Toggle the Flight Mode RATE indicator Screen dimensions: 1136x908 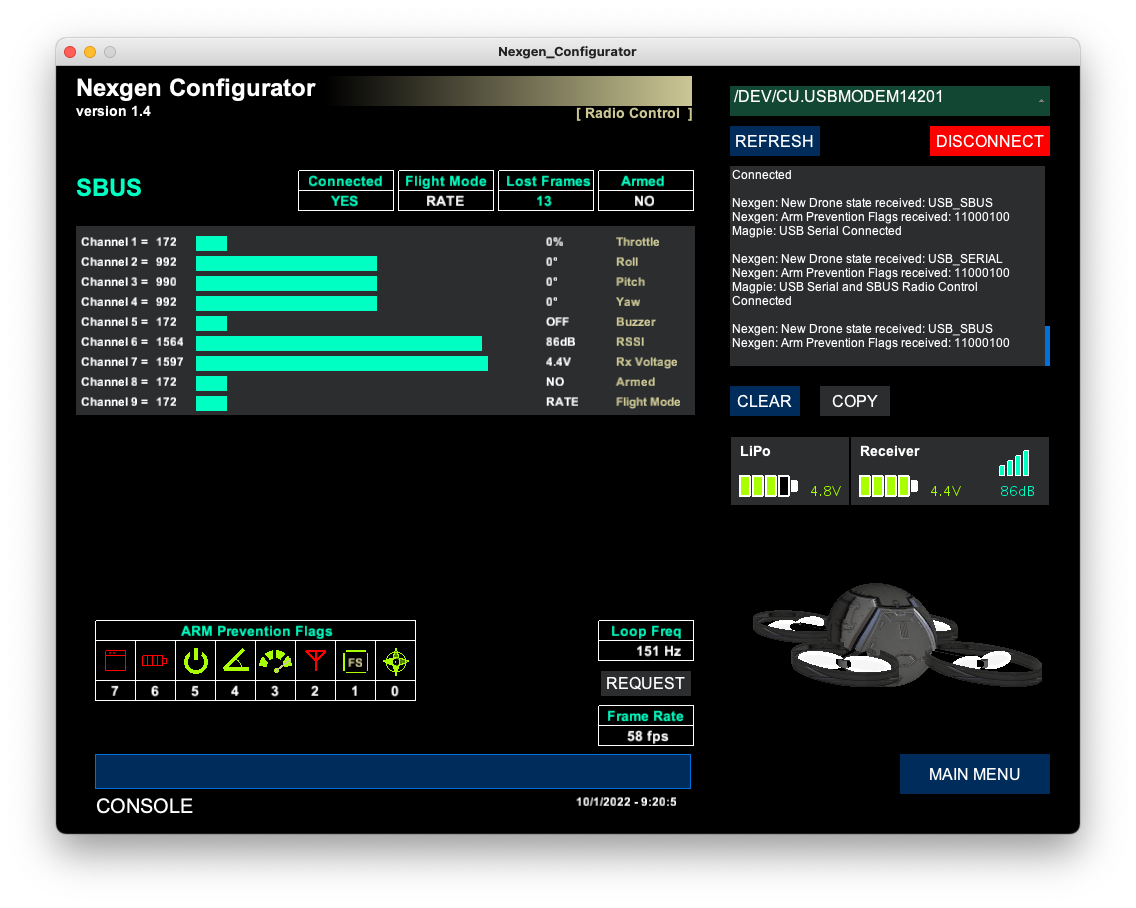[x=445, y=191]
